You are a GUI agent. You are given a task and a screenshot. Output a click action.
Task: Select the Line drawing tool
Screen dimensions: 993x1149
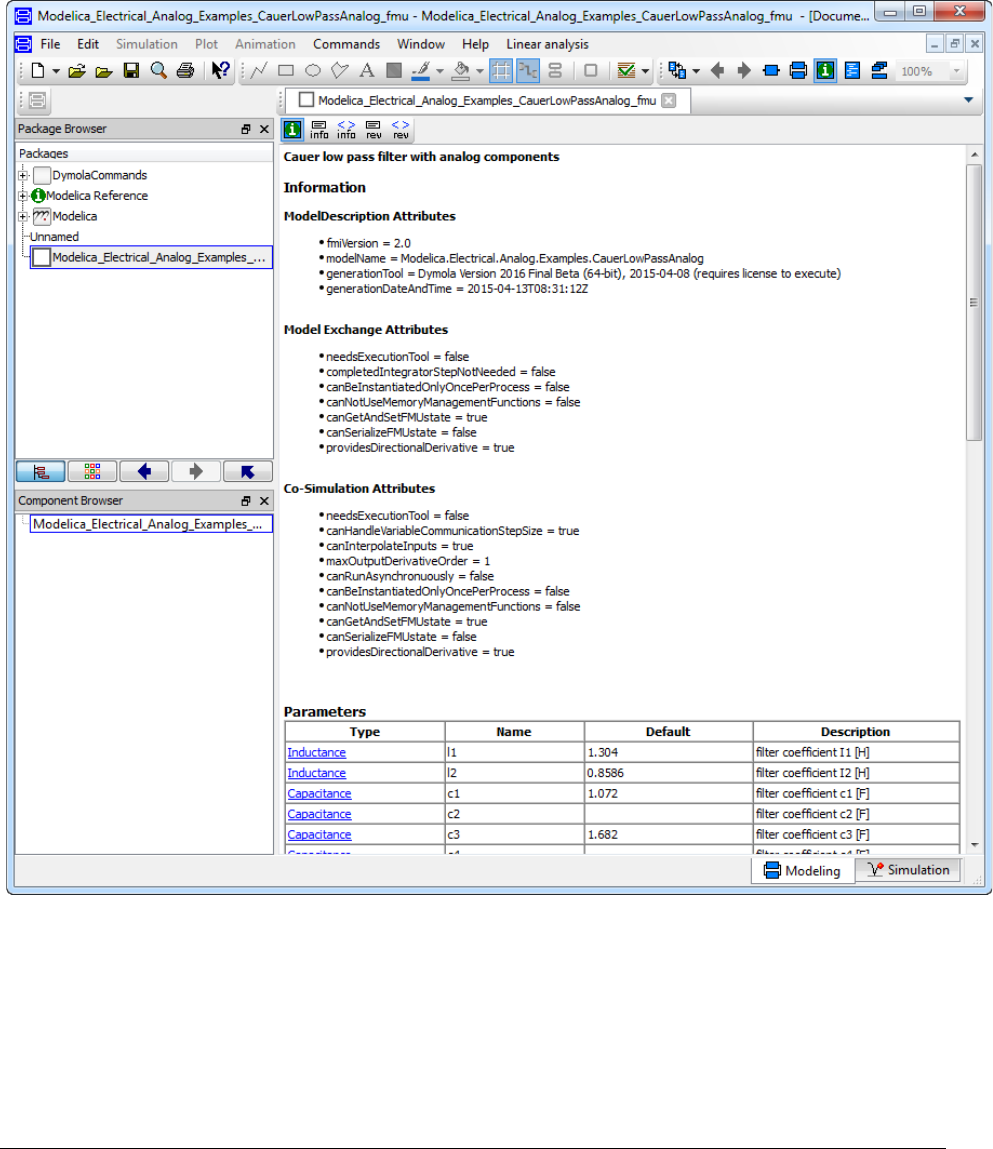(259, 71)
